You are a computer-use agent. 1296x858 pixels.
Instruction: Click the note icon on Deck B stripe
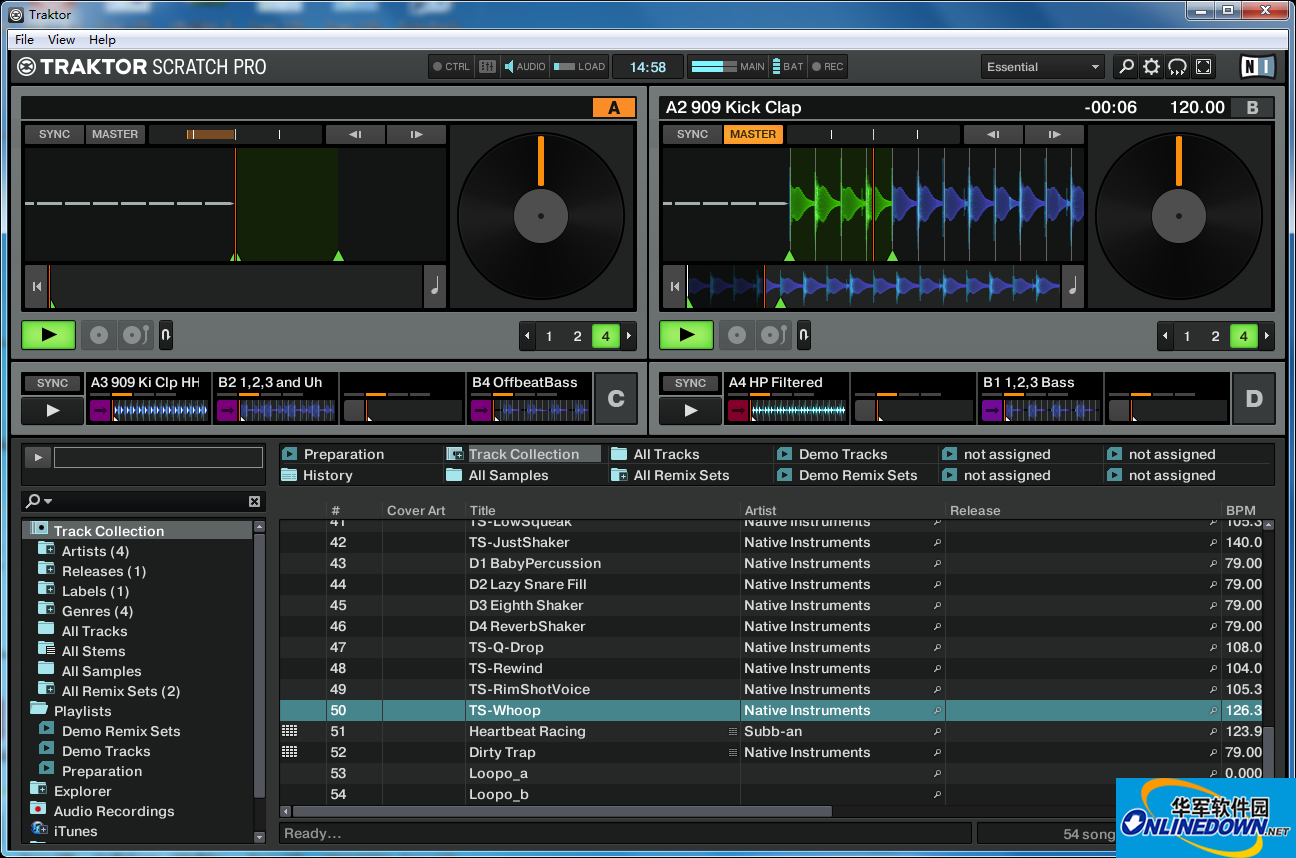pyautogui.click(x=1073, y=287)
